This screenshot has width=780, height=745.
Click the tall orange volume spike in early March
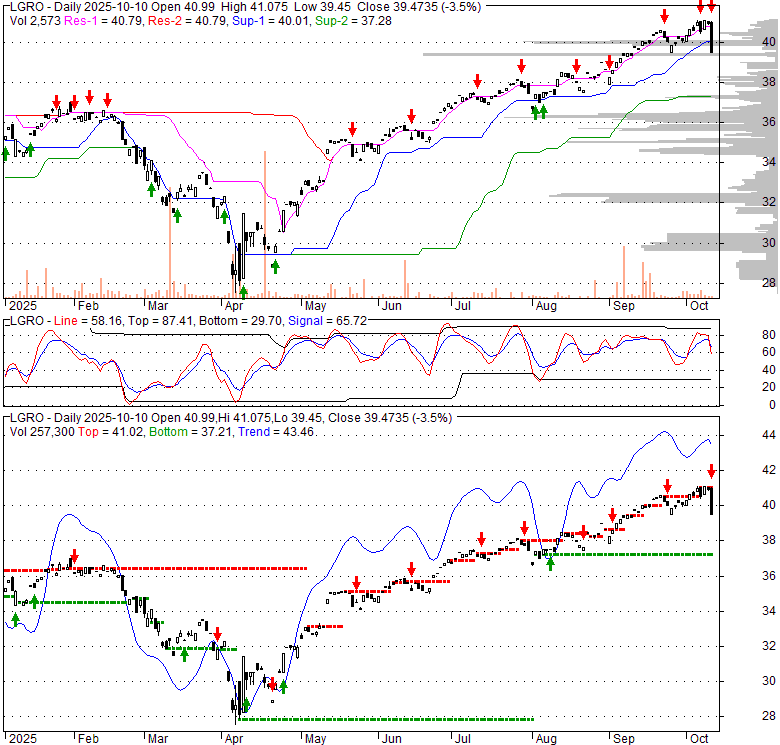(x=170, y=244)
